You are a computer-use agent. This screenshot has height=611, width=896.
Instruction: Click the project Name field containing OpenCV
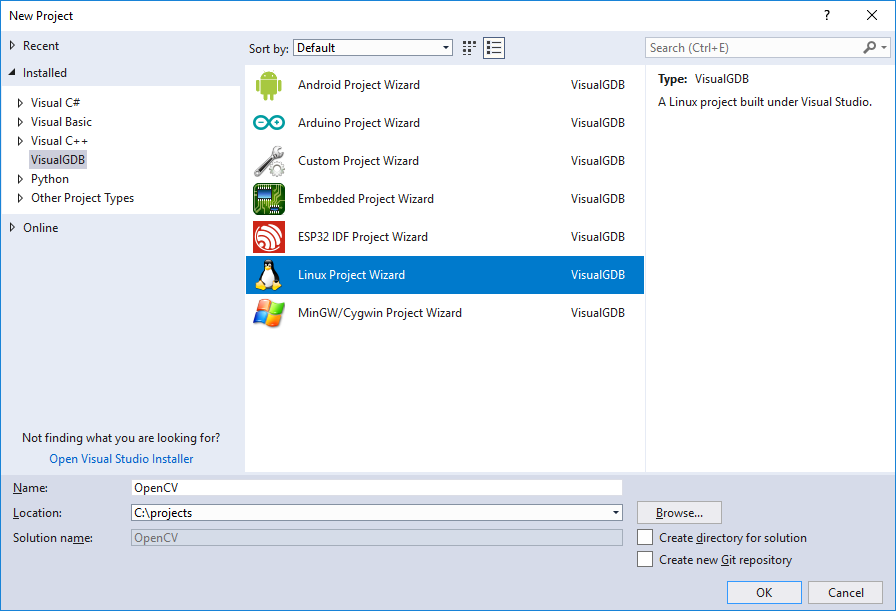pos(377,488)
